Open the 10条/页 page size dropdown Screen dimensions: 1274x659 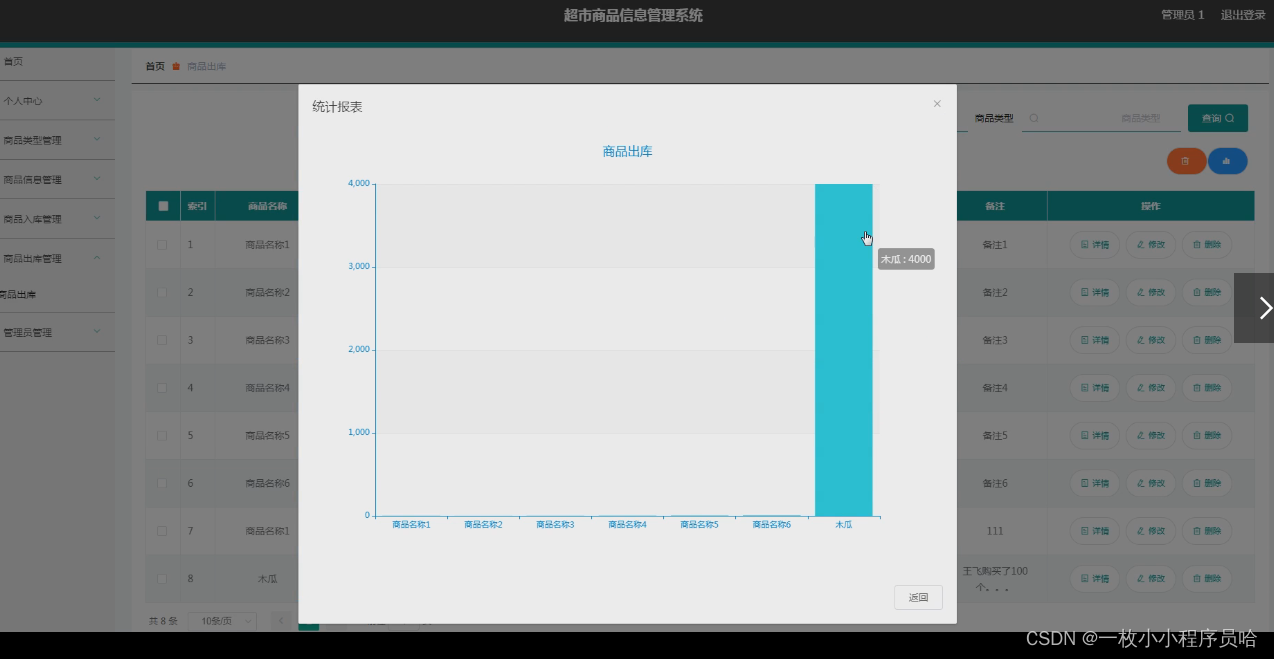point(222,621)
